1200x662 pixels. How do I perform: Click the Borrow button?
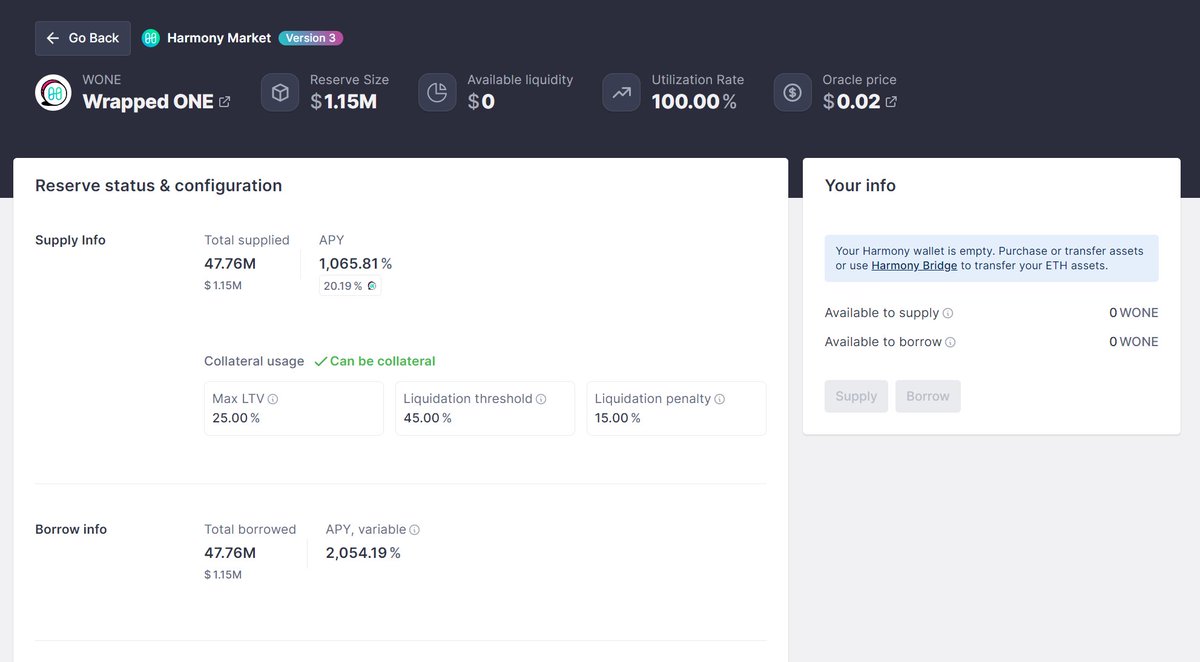point(928,396)
